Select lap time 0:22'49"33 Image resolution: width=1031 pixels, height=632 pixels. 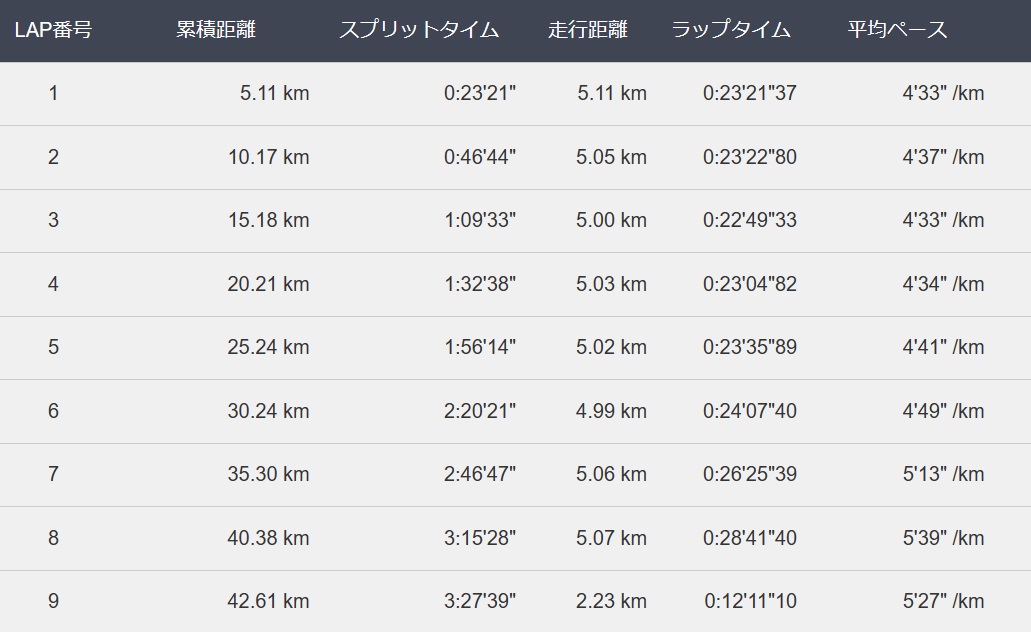pyautogui.click(x=750, y=220)
